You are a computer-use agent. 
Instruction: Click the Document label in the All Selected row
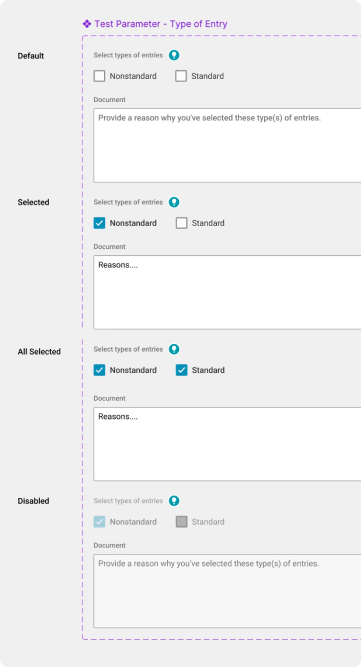coord(109,399)
